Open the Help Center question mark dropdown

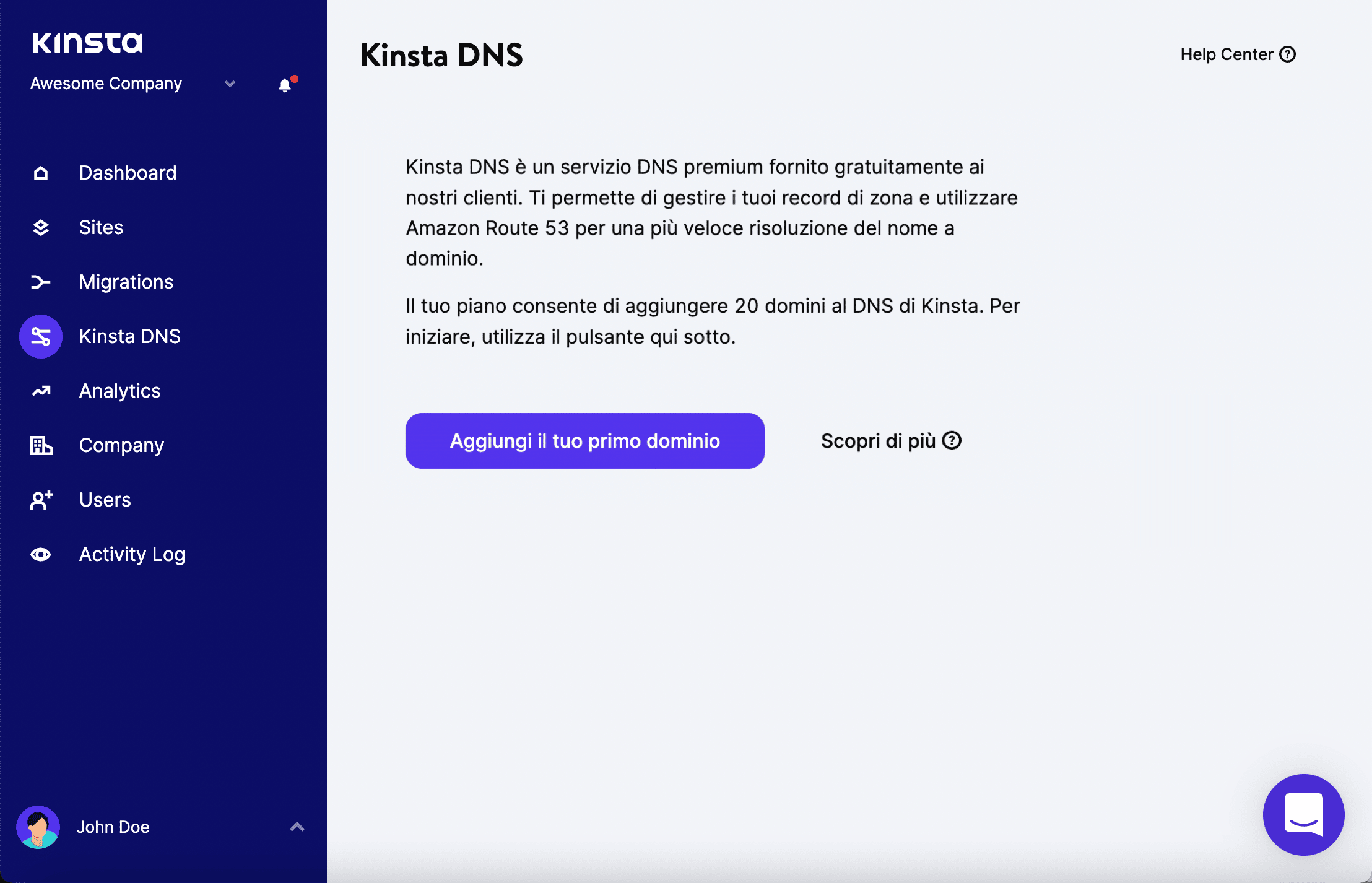(x=1288, y=54)
